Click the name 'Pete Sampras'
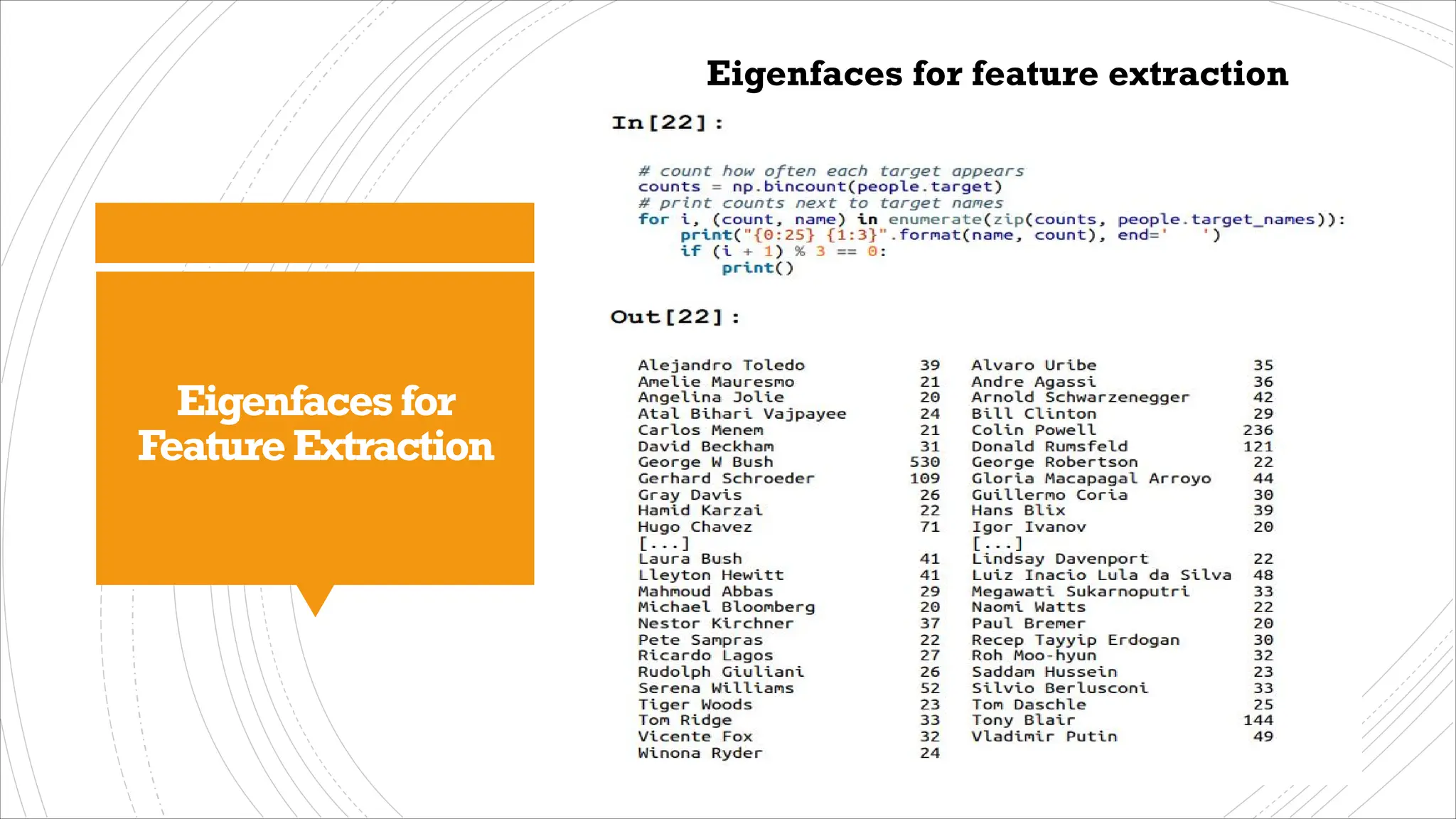Screen dimensions: 1456x819 700,640
